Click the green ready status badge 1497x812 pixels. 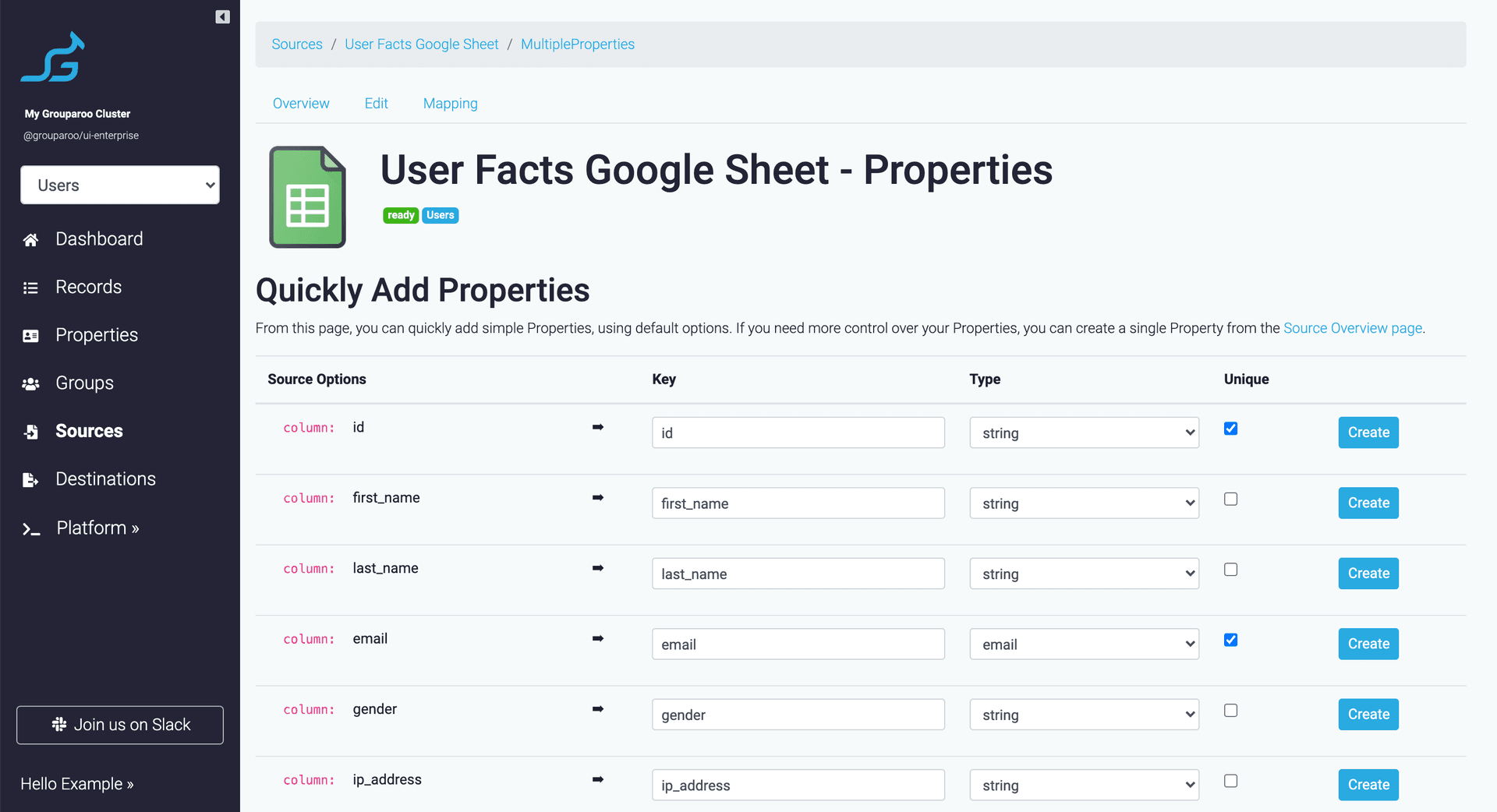click(x=401, y=216)
